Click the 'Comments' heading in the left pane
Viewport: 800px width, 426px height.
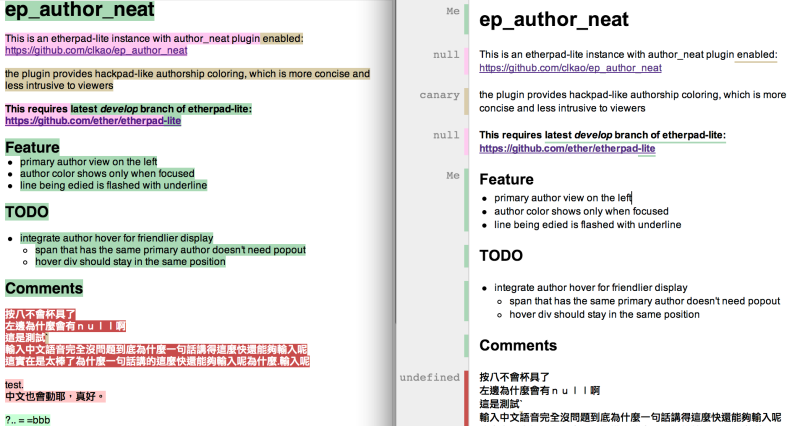44,289
